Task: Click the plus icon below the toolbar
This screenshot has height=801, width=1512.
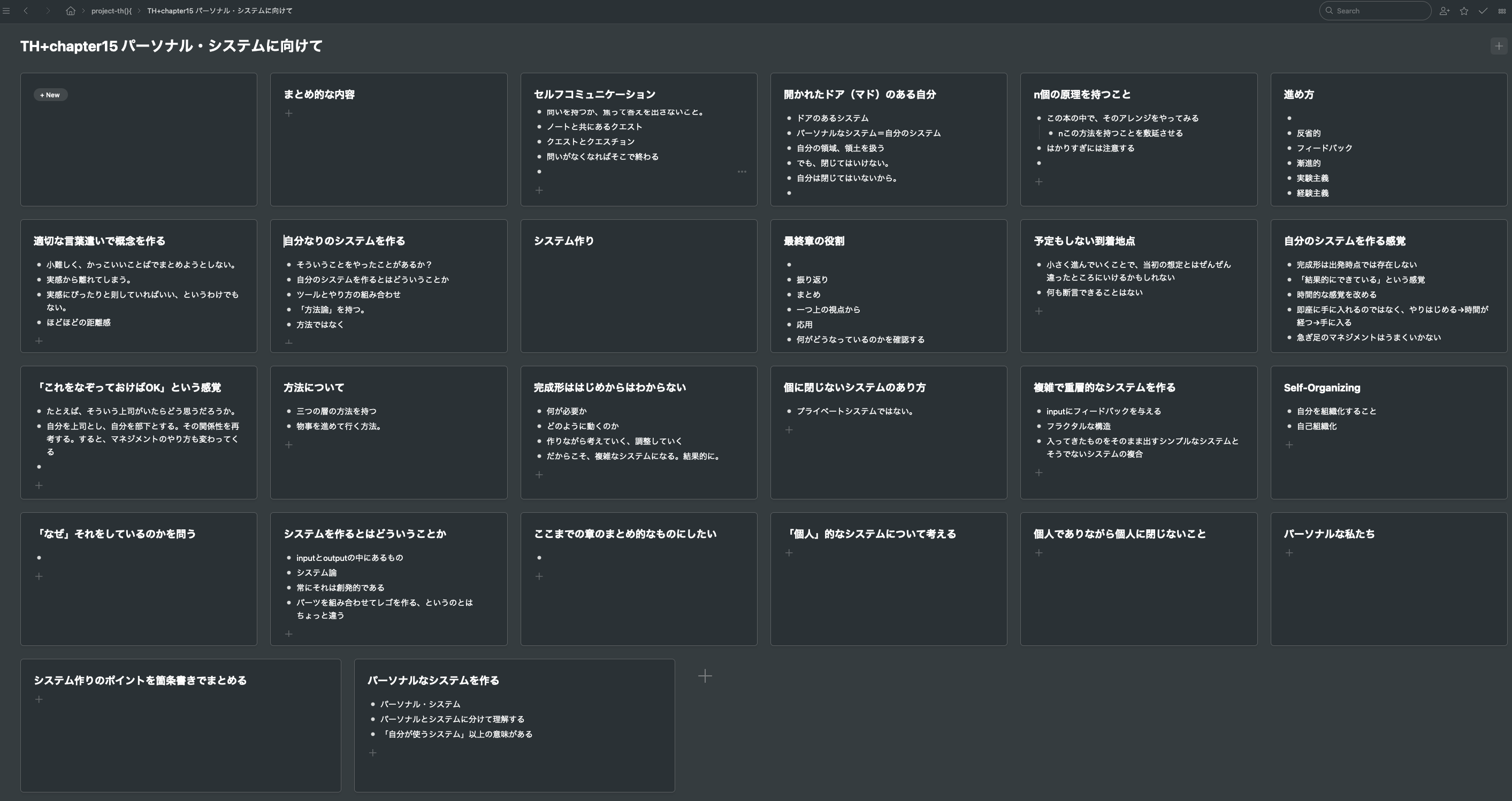Action: 1499,46
